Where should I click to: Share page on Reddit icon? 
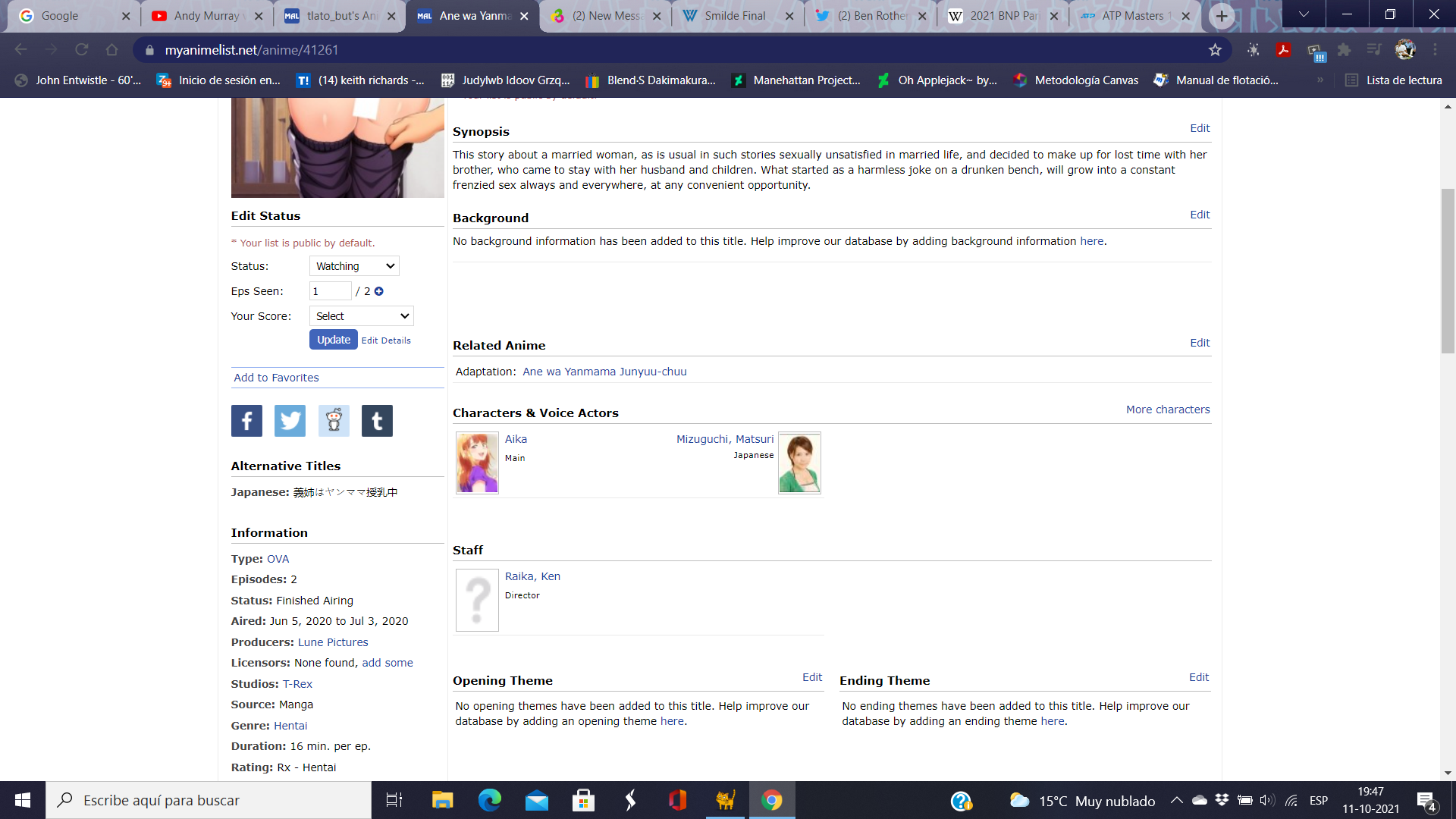tap(334, 421)
